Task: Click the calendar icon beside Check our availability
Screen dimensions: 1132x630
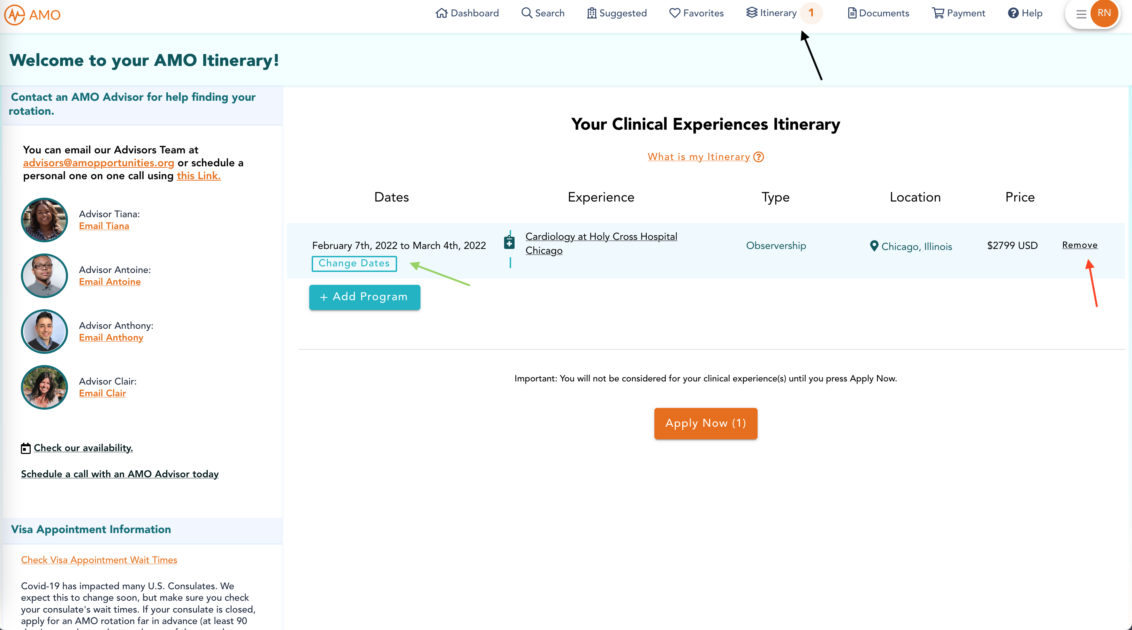Action: click(x=25, y=448)
